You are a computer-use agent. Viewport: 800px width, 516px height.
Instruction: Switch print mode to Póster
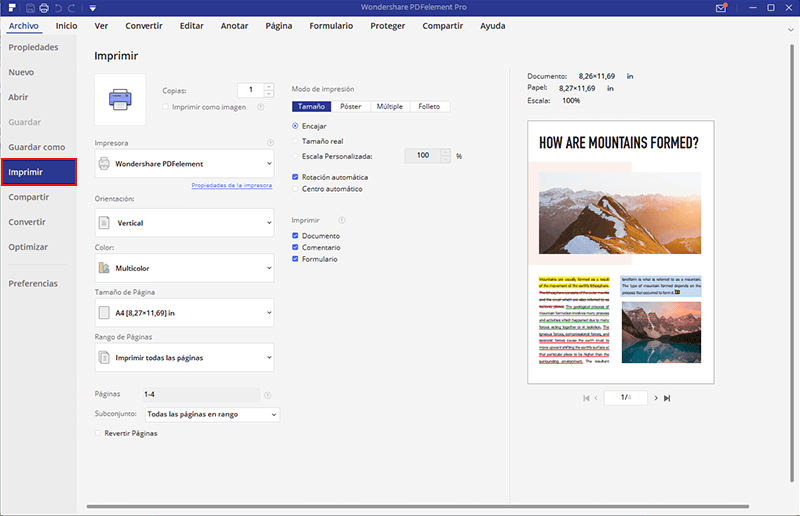pos(351,107)
